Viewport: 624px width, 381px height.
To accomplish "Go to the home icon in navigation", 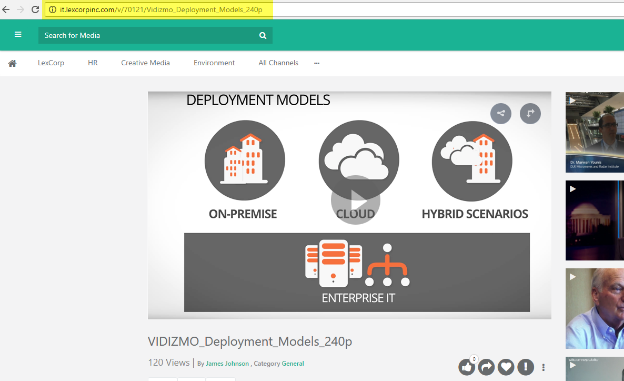I will pos(12,63).
